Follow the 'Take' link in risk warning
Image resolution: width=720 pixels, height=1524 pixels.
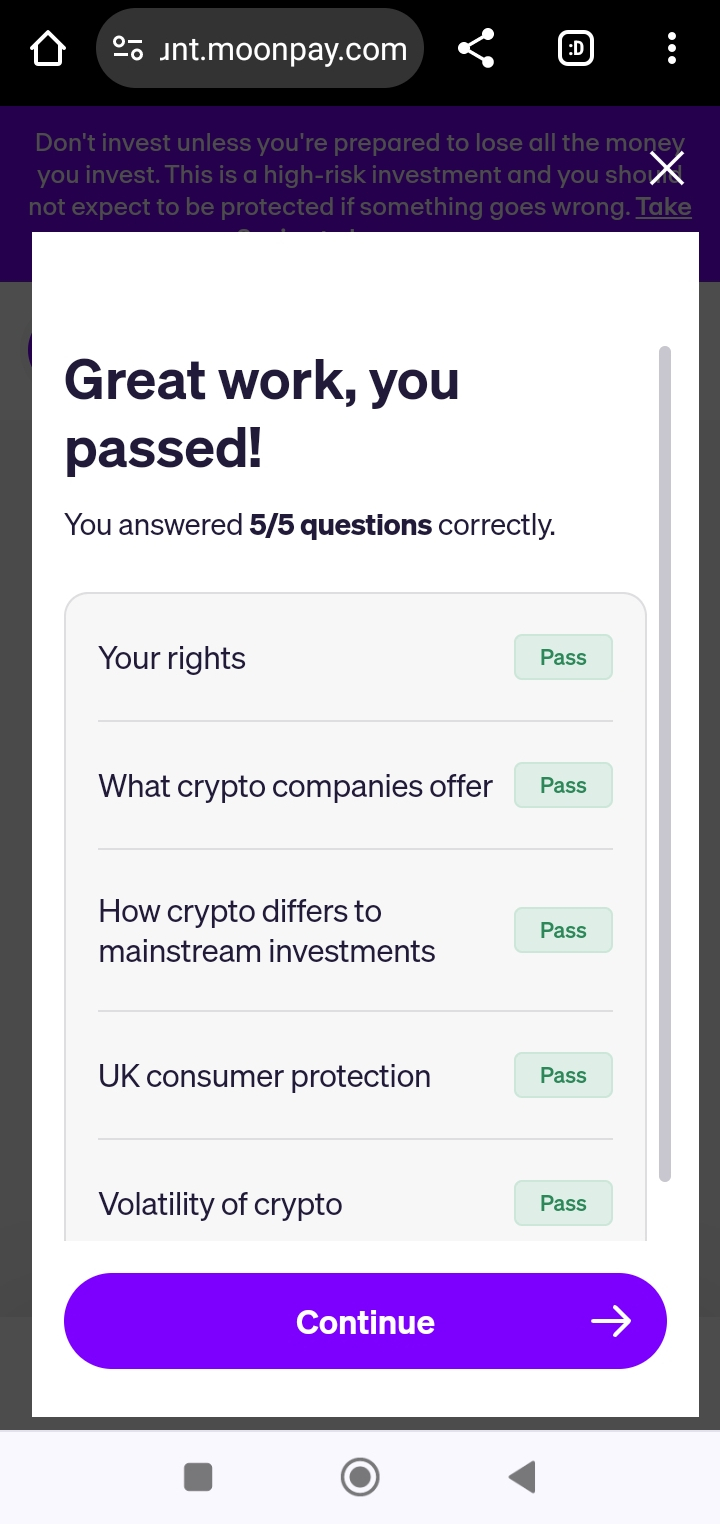[664, 207]
